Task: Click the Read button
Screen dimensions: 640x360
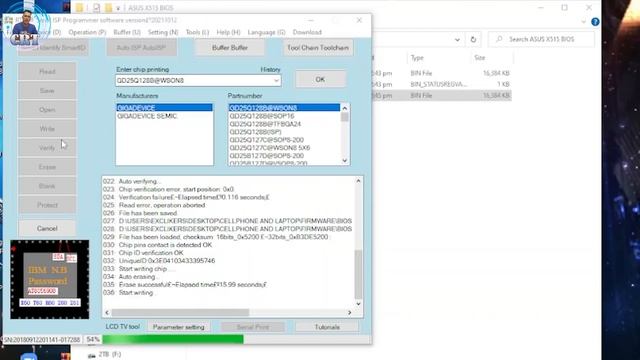Action: (47, 71)
